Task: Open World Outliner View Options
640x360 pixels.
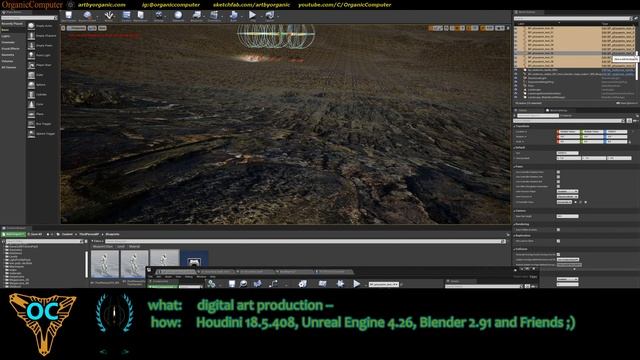Action: pyautogui.click(x=627, y=103)
